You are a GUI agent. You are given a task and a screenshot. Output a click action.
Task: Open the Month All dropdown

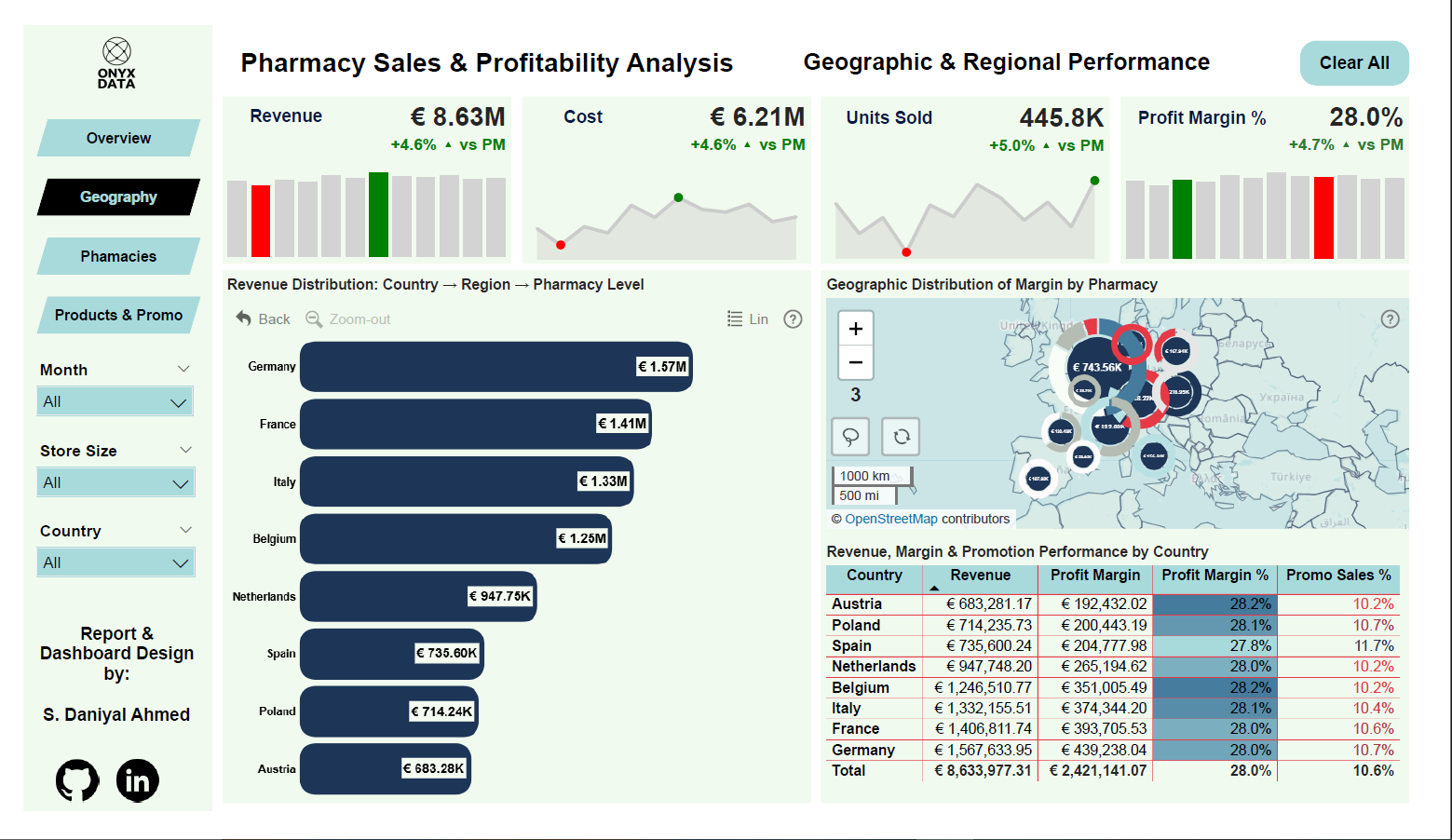(115, 401)
